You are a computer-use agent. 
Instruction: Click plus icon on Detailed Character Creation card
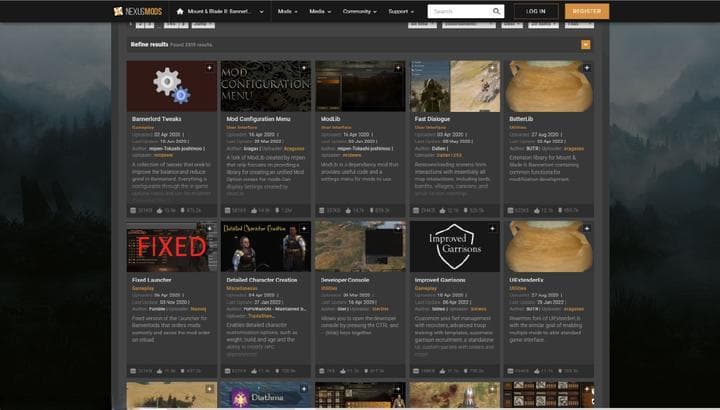(304, 228)
